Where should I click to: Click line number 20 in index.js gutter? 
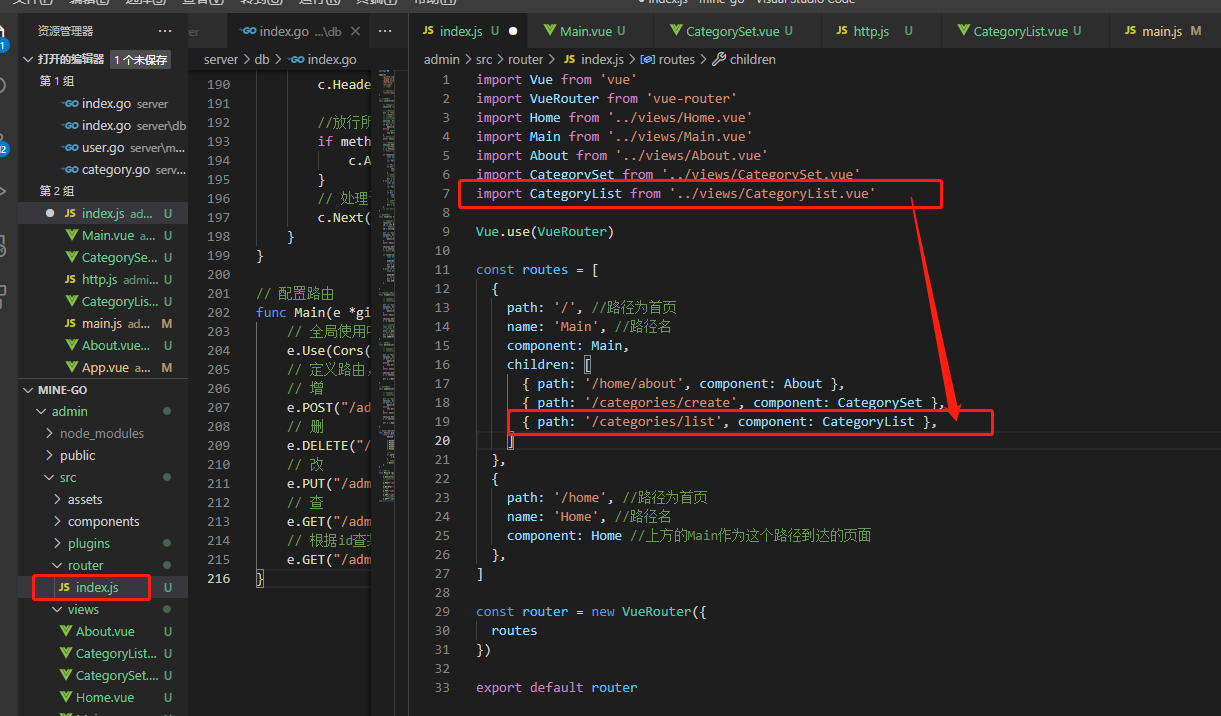[x=442, y=441]
